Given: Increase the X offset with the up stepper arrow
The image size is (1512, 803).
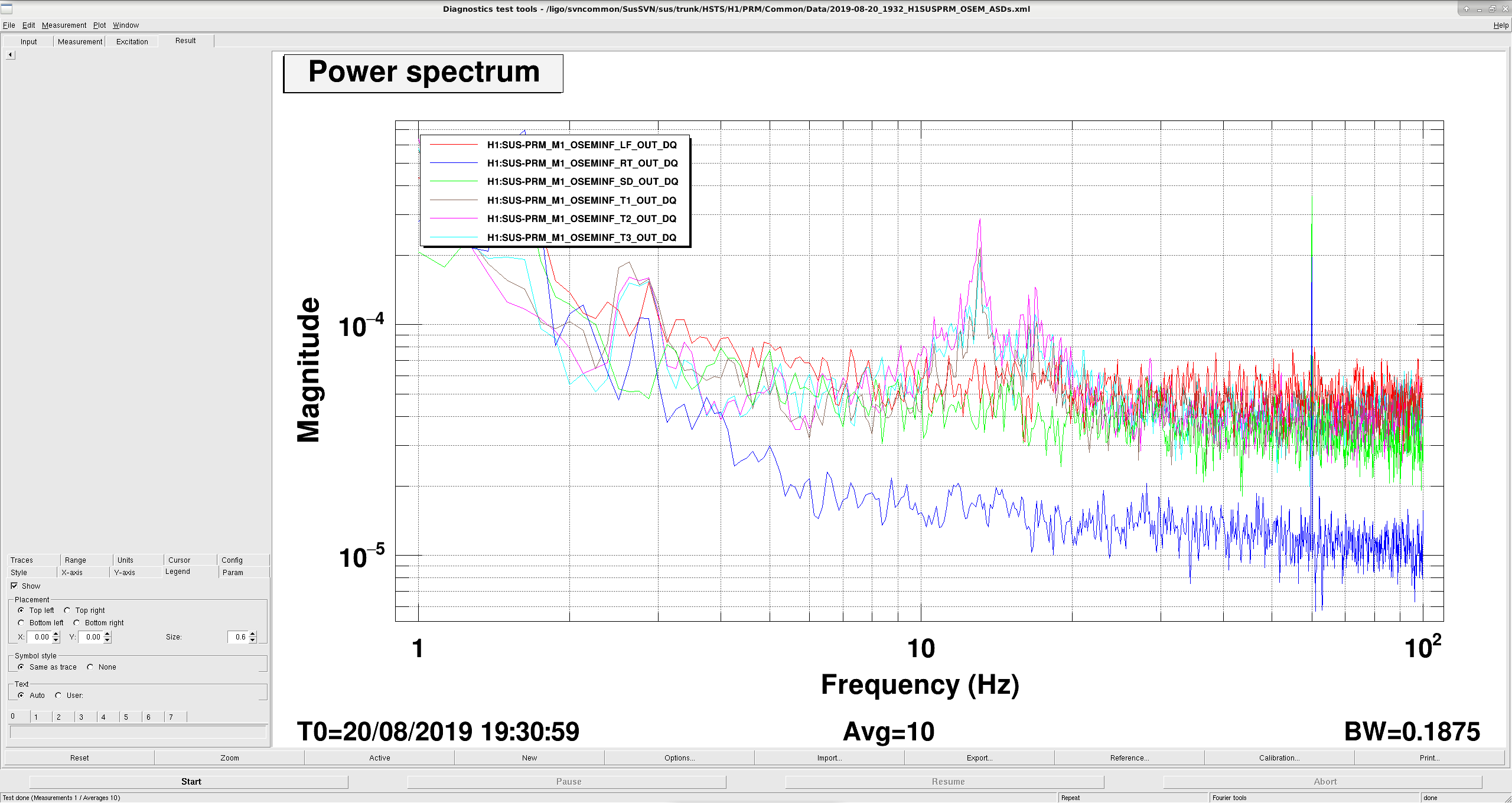Looking at the screenshot, I should [56, 634].
